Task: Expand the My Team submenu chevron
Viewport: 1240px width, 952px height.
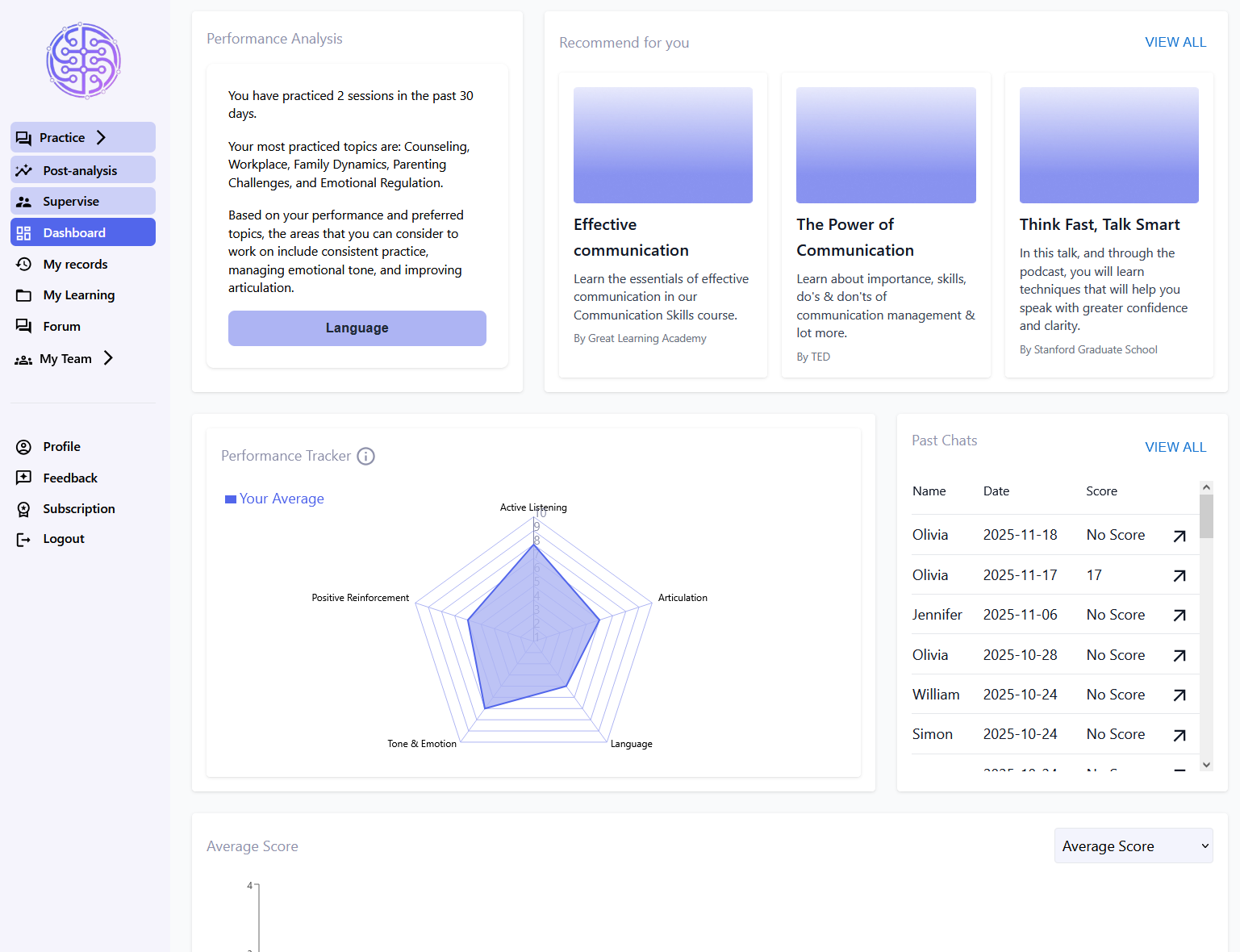Action: click(108, 358)
